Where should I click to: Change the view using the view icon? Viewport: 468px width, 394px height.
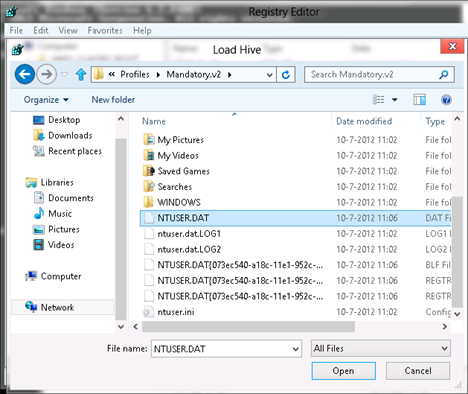378,99
